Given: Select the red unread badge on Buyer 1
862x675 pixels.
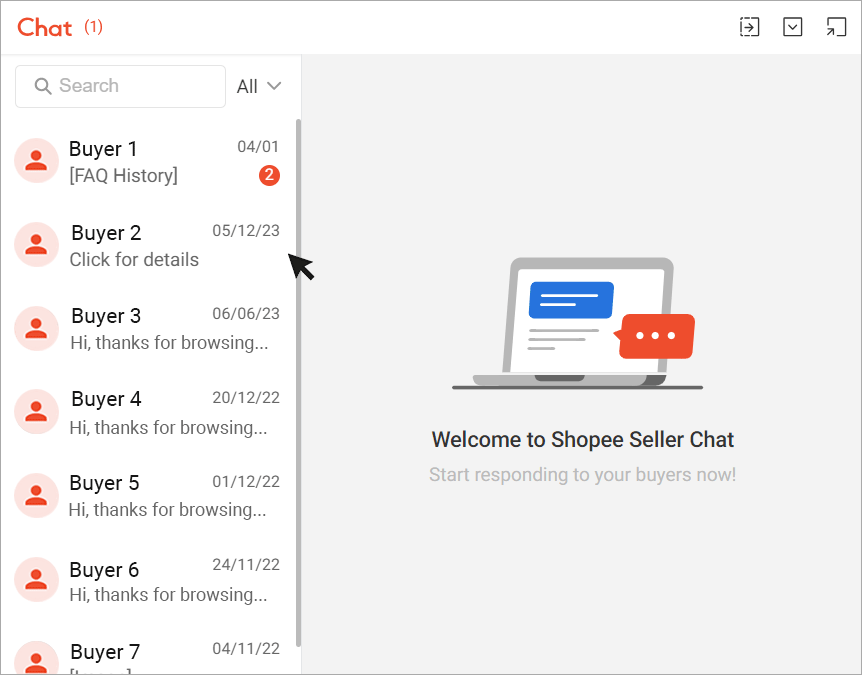Looking at the screenshot, I should (268, 175).
